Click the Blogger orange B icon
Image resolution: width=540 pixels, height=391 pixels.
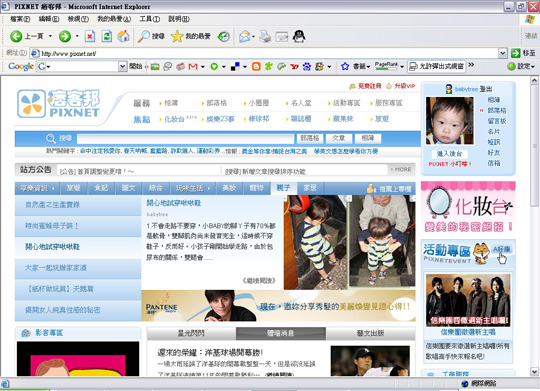256,66
